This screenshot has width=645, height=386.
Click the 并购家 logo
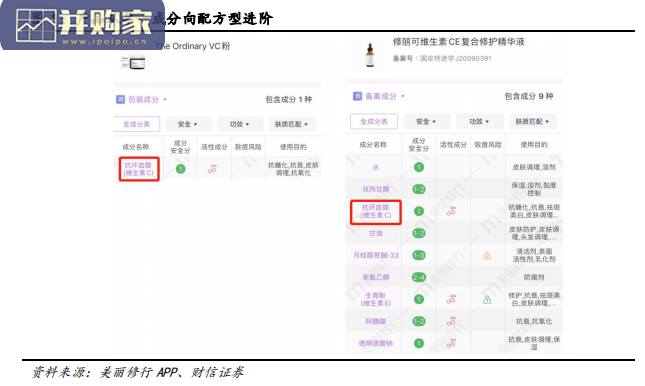[x=82, y=25]
